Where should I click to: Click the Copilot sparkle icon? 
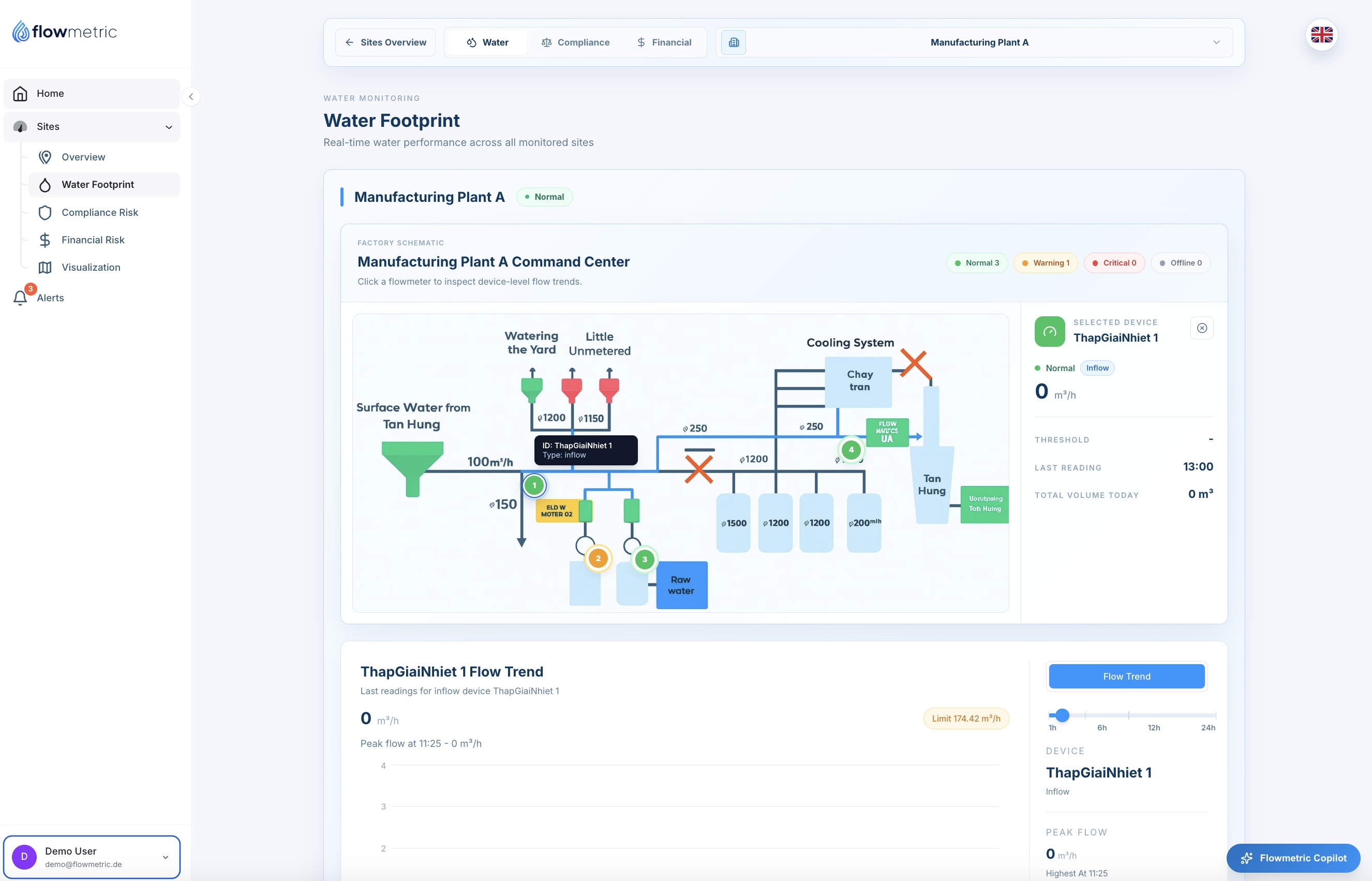(x=1247, y=858)
